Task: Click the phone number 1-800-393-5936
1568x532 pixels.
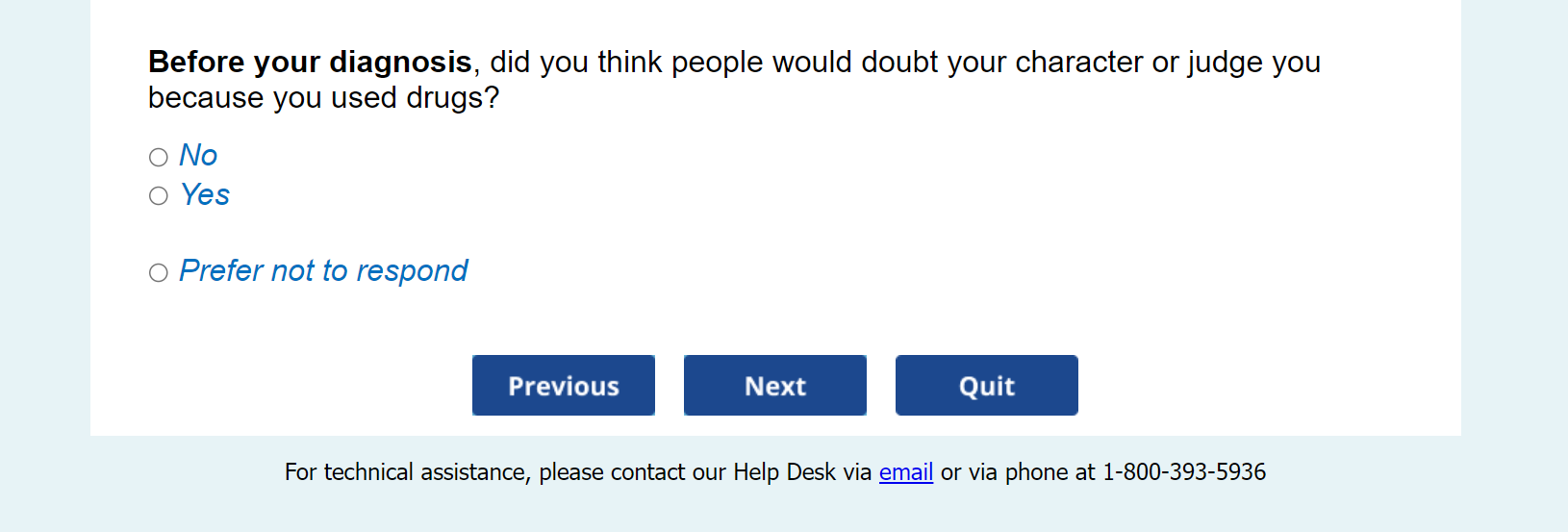Action: [1183, 472]
